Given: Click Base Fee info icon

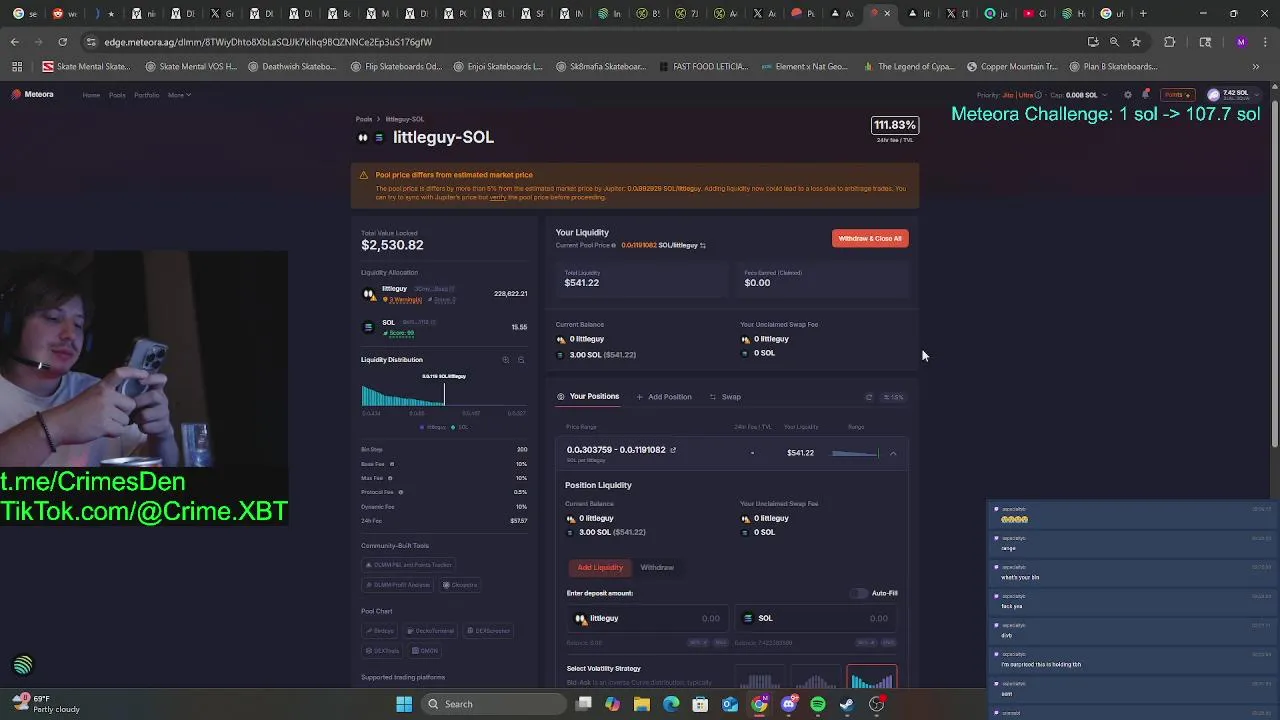Looking at the screenshot, I should 391,464.
